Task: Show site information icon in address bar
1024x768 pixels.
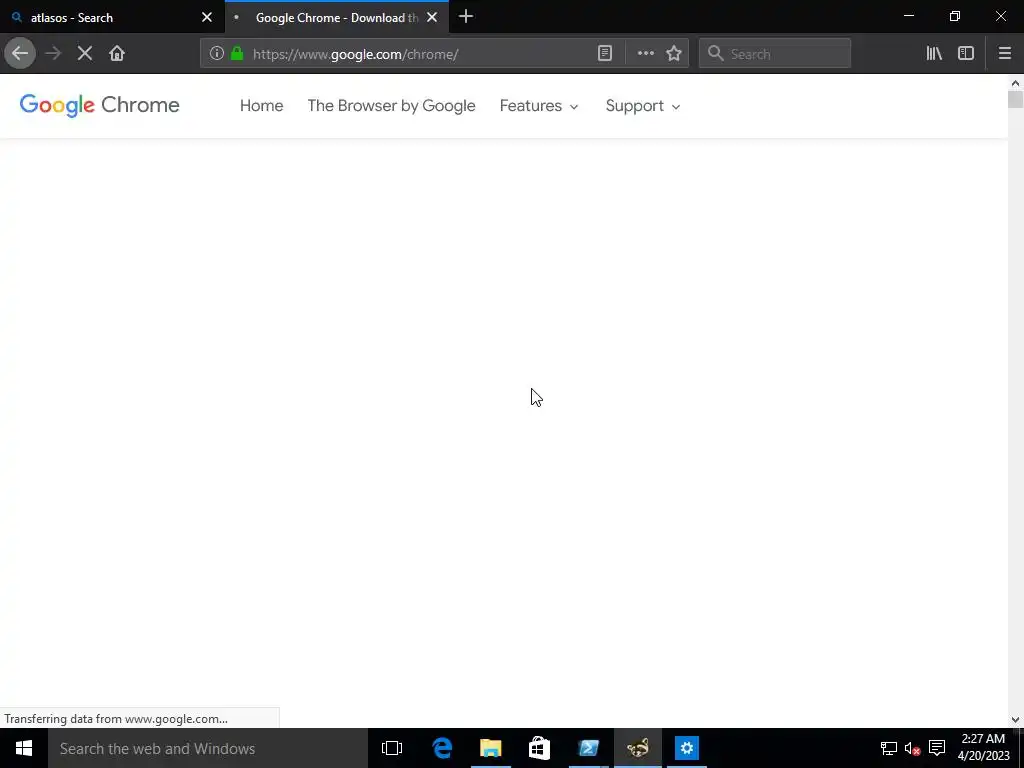Action: (217, 54)
